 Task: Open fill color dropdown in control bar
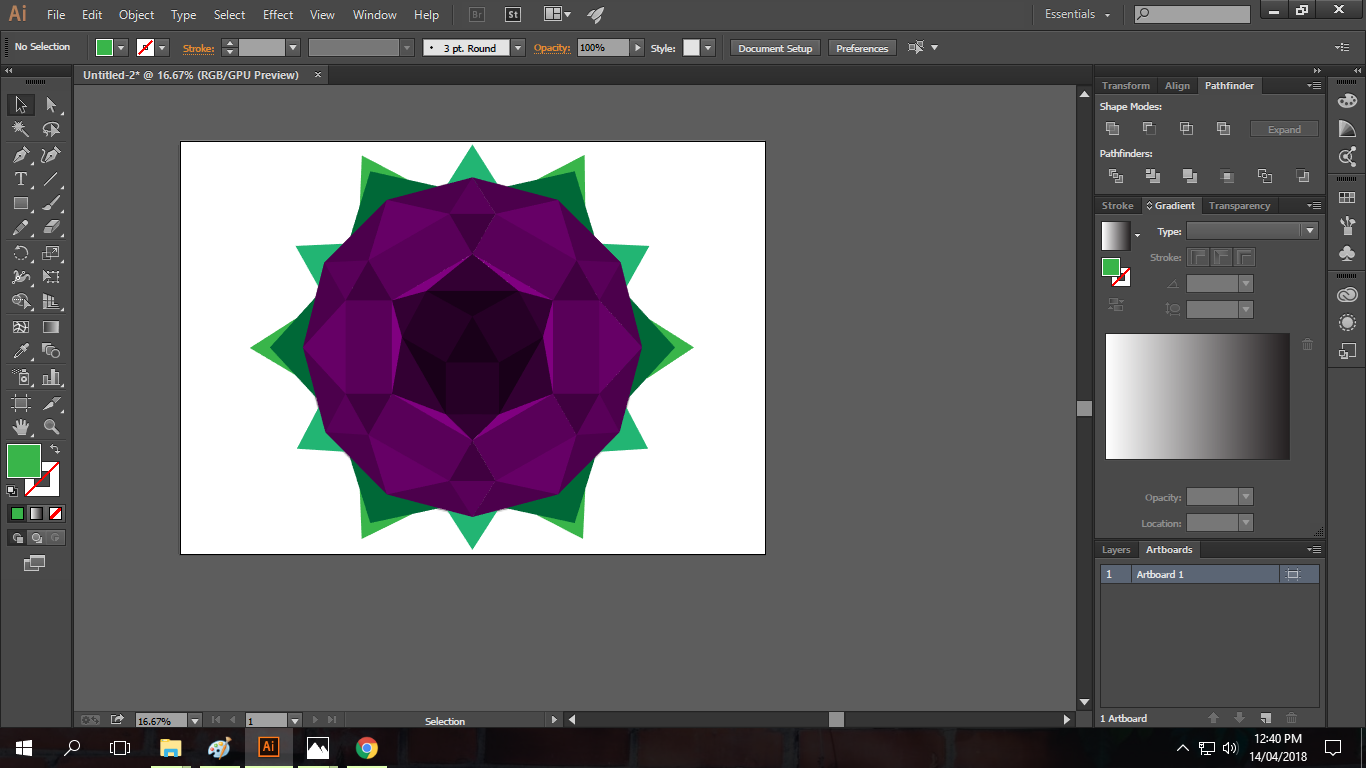pyautogui.click(x=121, y=47)
